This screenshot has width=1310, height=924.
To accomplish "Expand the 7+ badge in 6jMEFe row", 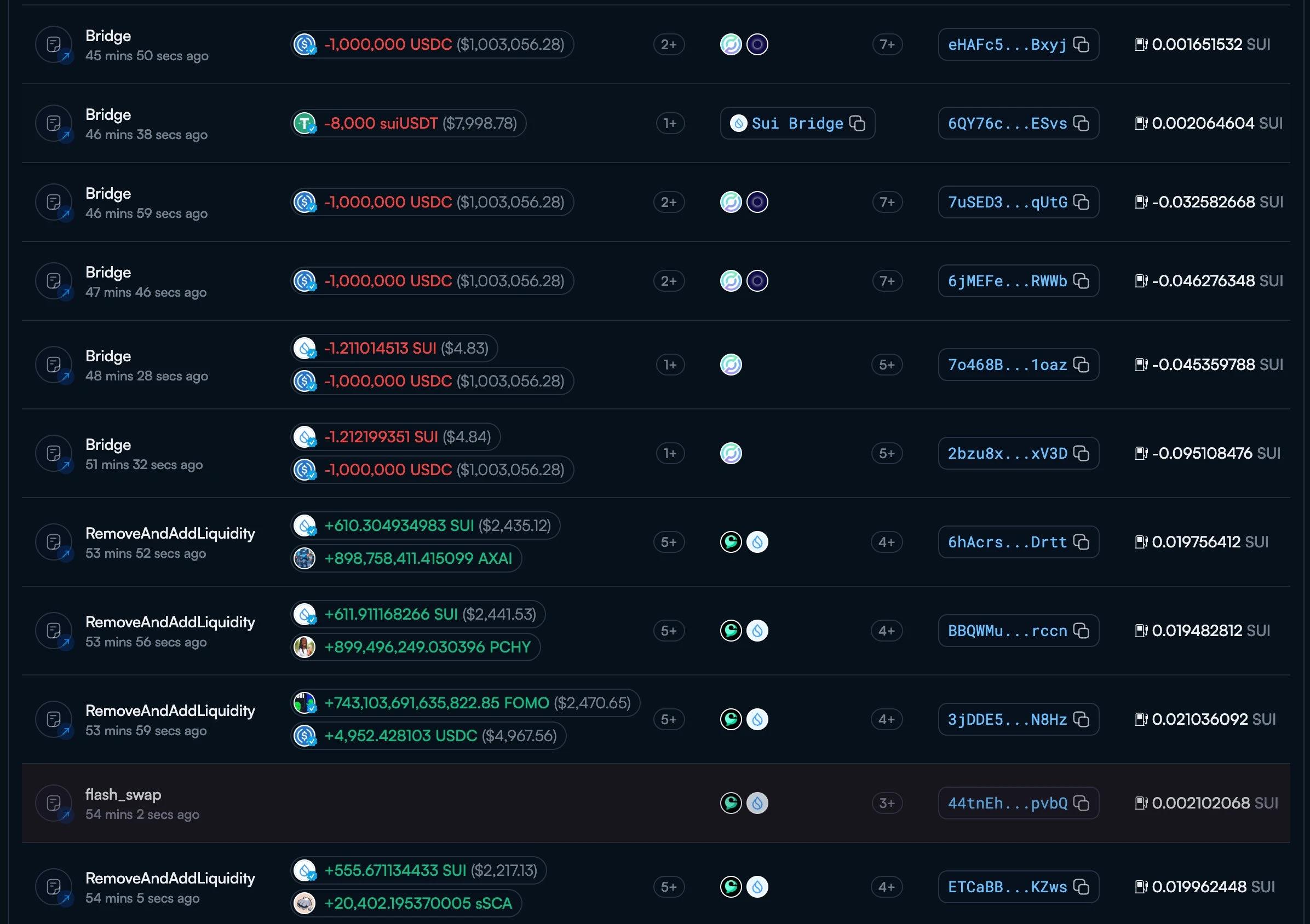I will click(x=887, y=281).
